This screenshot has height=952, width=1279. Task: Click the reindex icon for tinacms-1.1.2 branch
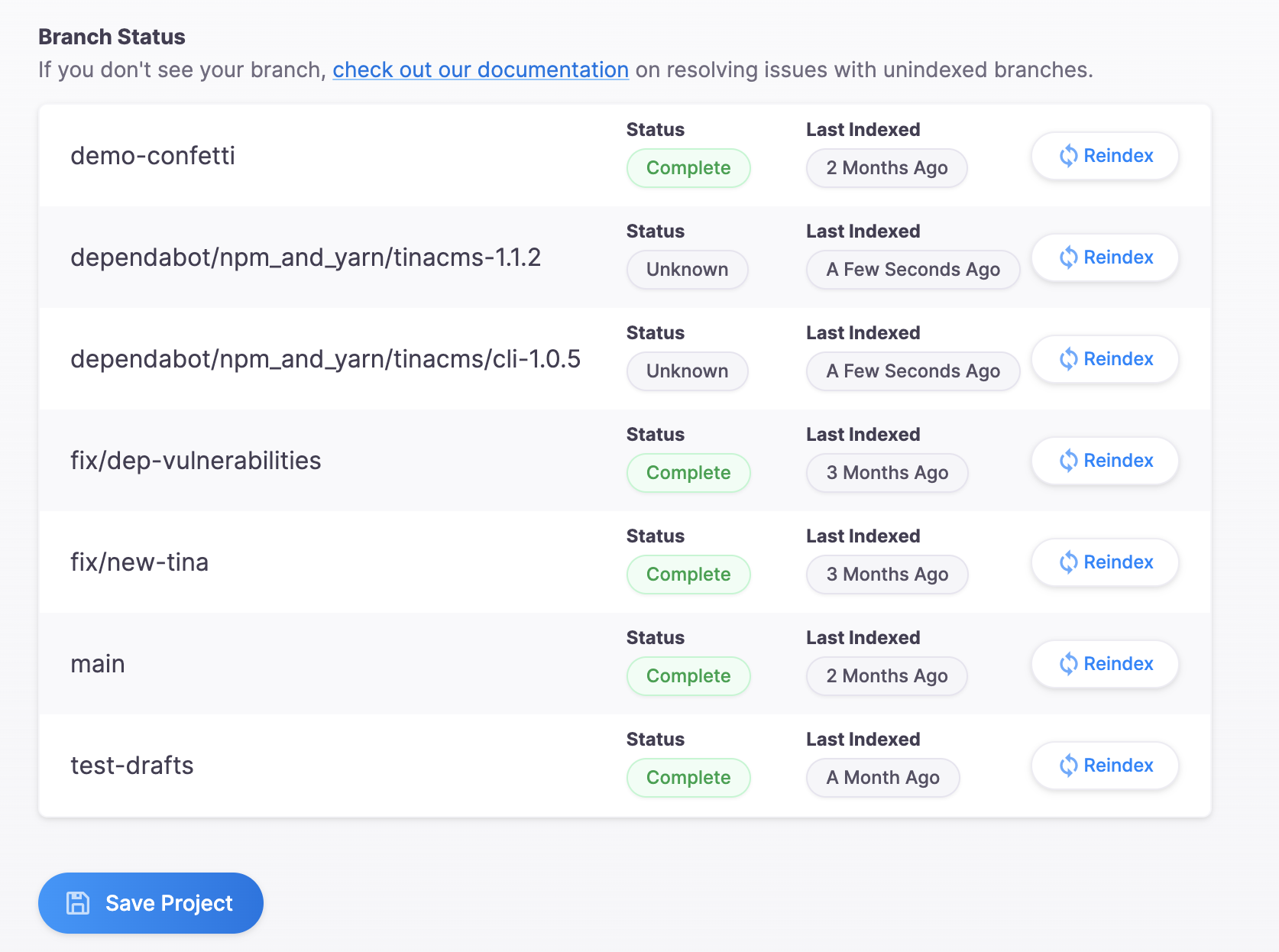(x=1068, y=257)
